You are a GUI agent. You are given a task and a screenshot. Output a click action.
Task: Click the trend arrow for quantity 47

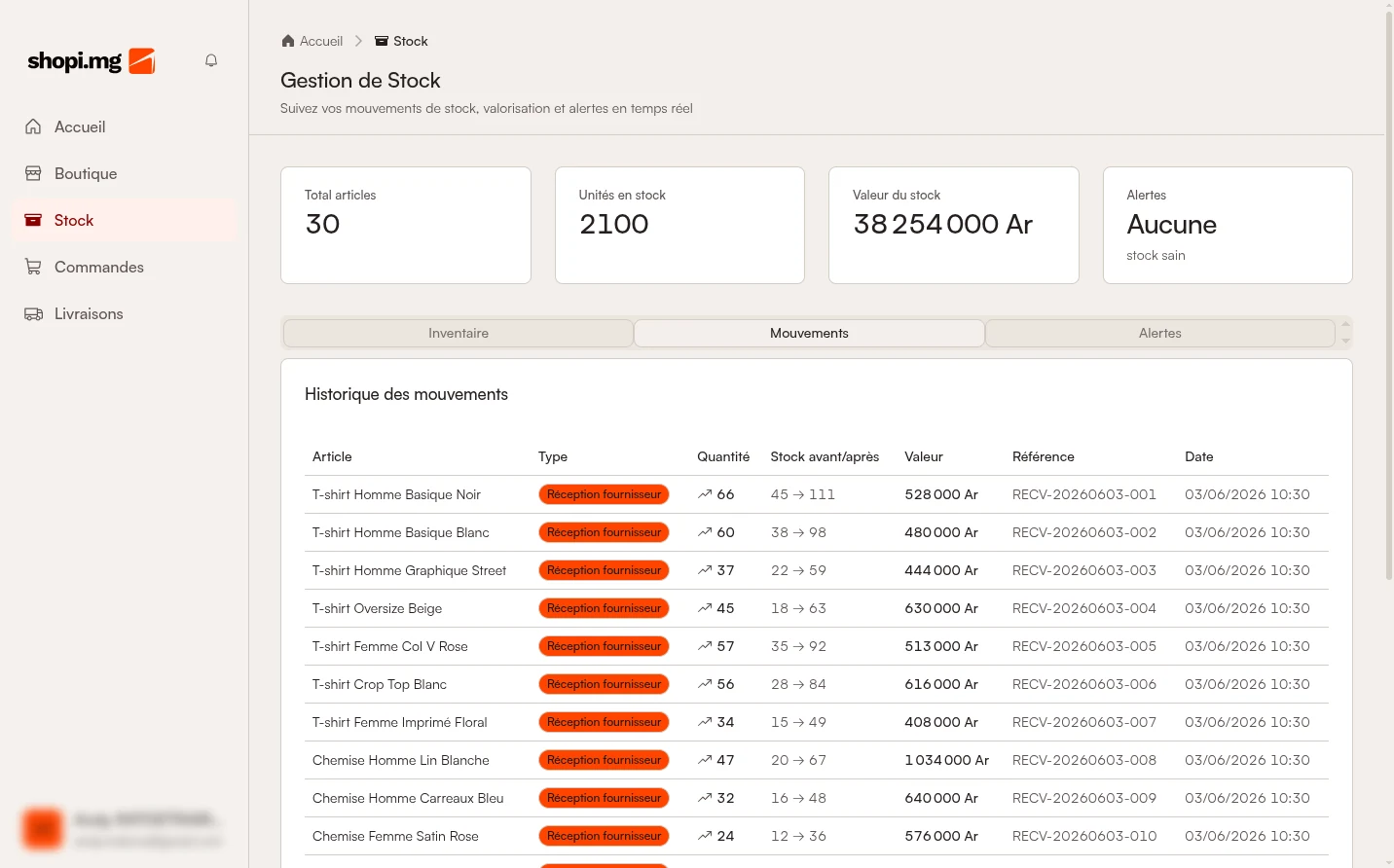705,760
